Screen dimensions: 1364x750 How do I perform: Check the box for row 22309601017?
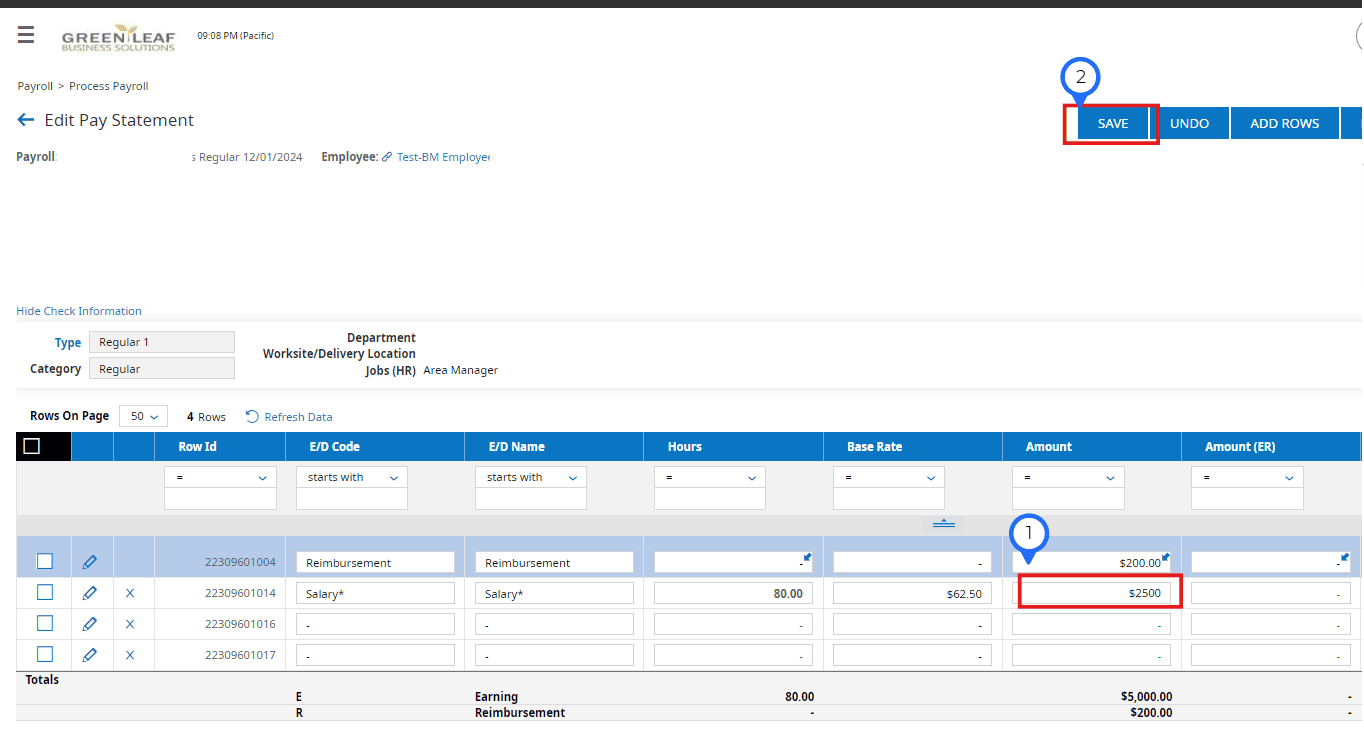(x=45, y=654)
